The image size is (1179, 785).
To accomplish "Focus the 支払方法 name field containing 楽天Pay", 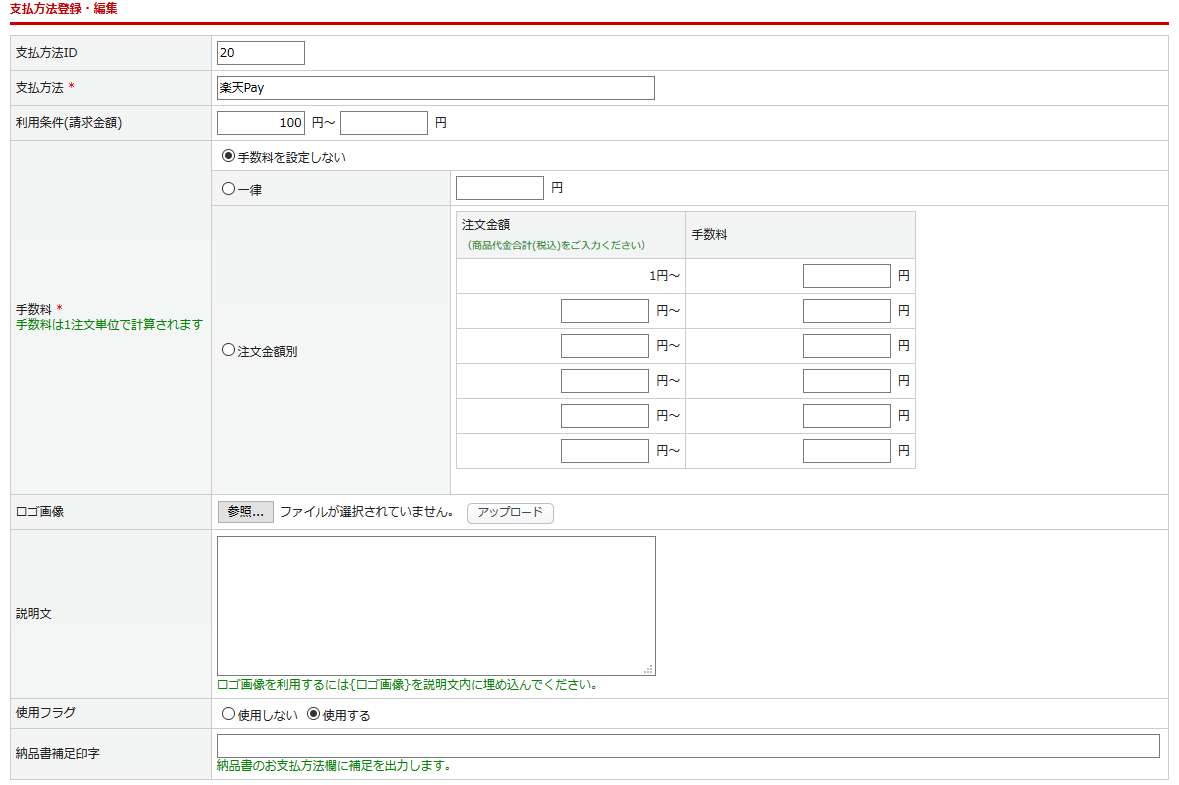I will coord(435,88).
